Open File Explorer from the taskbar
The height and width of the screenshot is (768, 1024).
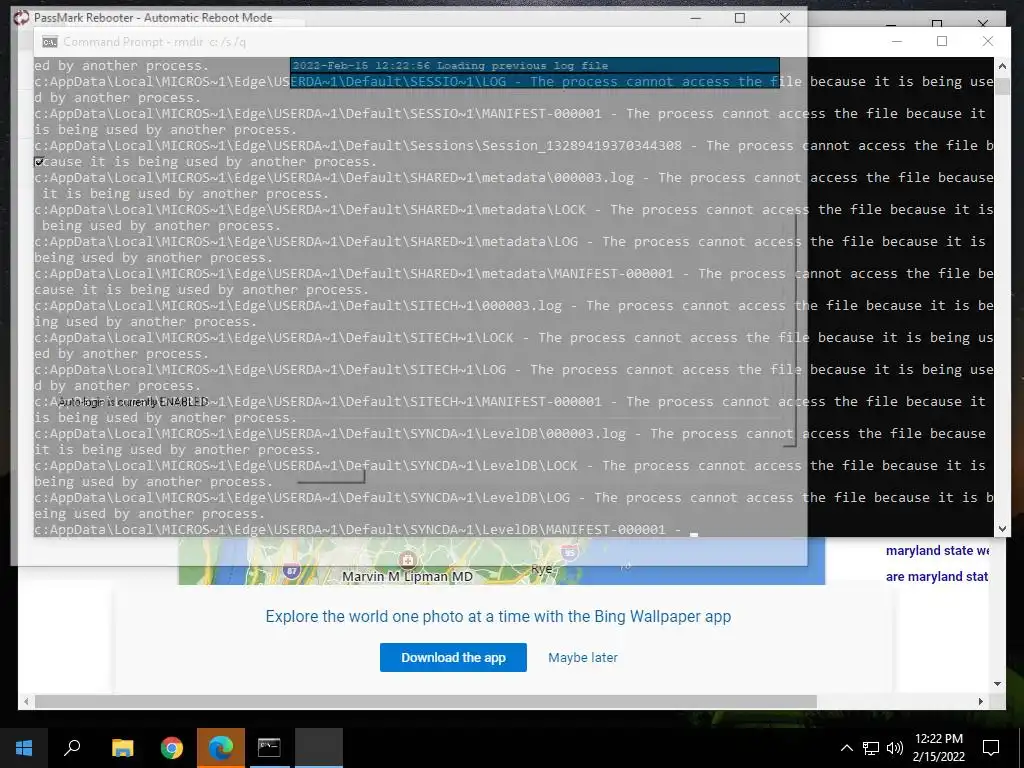coord(122,748)
